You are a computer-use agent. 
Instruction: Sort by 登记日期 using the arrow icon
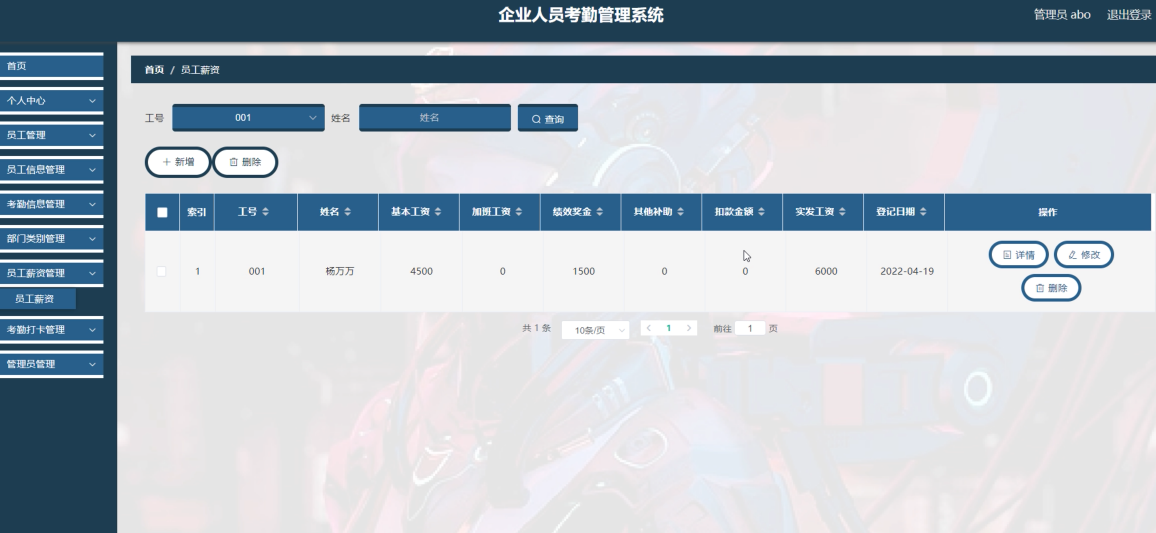(923, 212)
